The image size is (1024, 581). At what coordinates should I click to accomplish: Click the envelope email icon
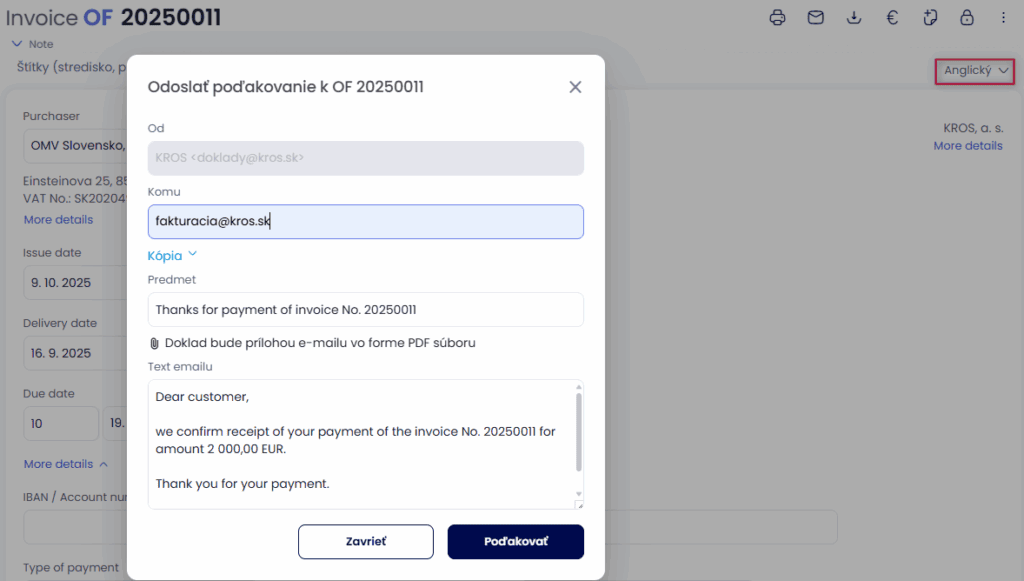click(816, 17)
